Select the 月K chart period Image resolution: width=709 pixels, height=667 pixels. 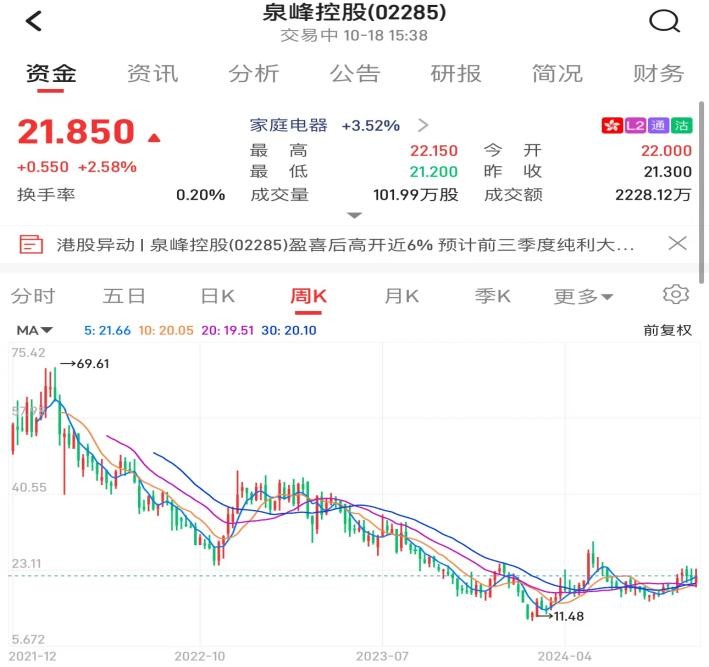click(402, 296)
